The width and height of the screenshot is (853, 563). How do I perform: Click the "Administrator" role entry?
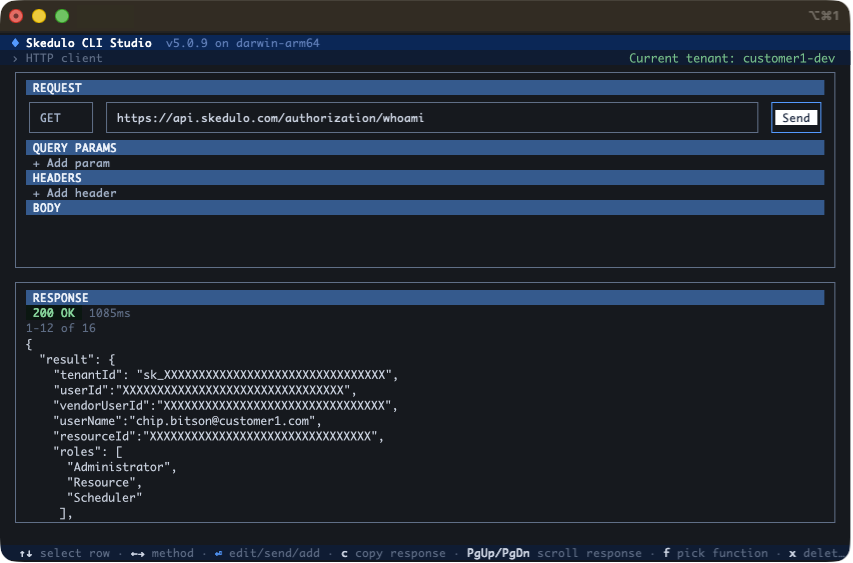pyautogui.click(x=121, y=467)
